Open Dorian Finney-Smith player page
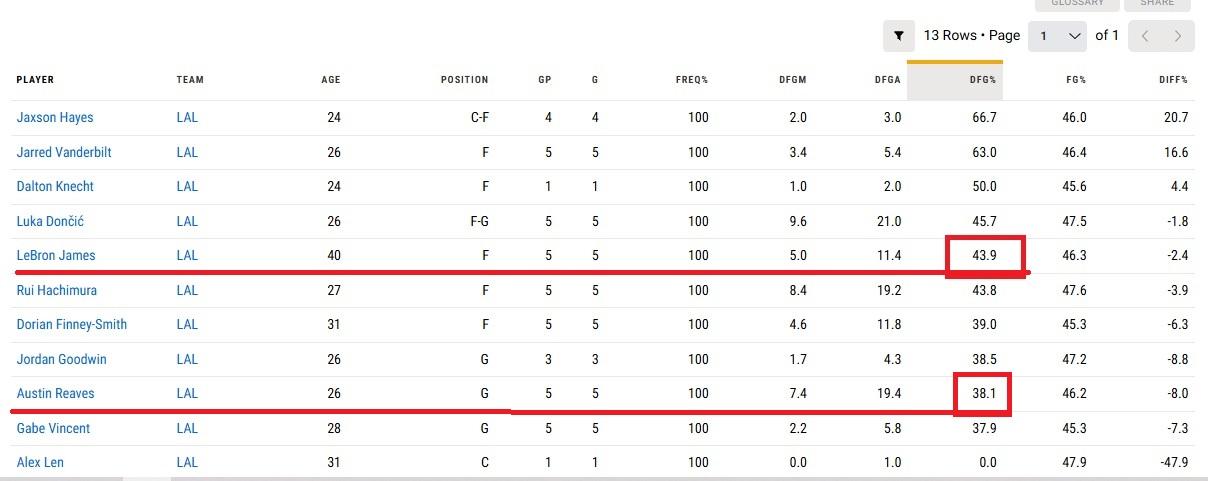Image resolution: width=1208 pixels, height=481 pixels. 72,324
